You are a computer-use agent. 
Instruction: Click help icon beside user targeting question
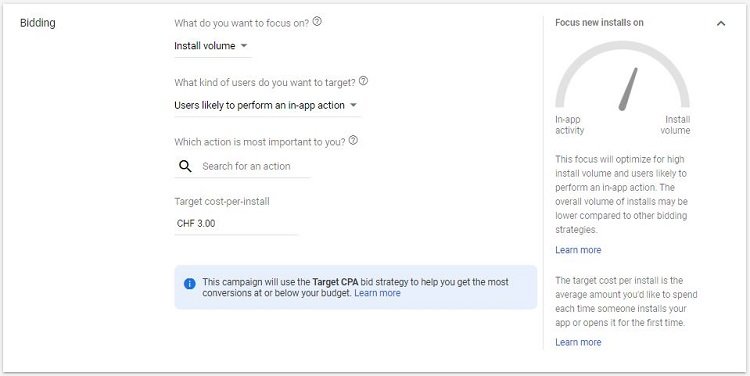click(364, 81)
